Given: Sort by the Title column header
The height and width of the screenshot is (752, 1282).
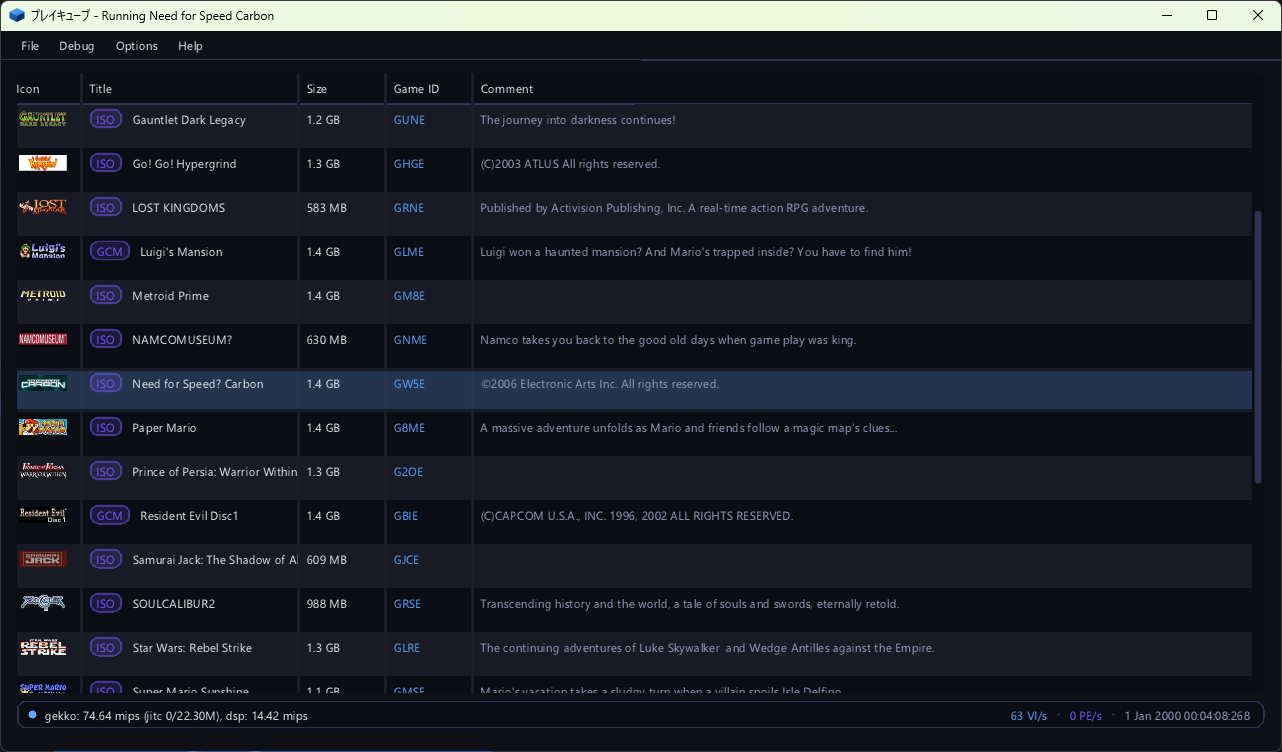Looking at the screenshot, I should (x=190, y=89).
